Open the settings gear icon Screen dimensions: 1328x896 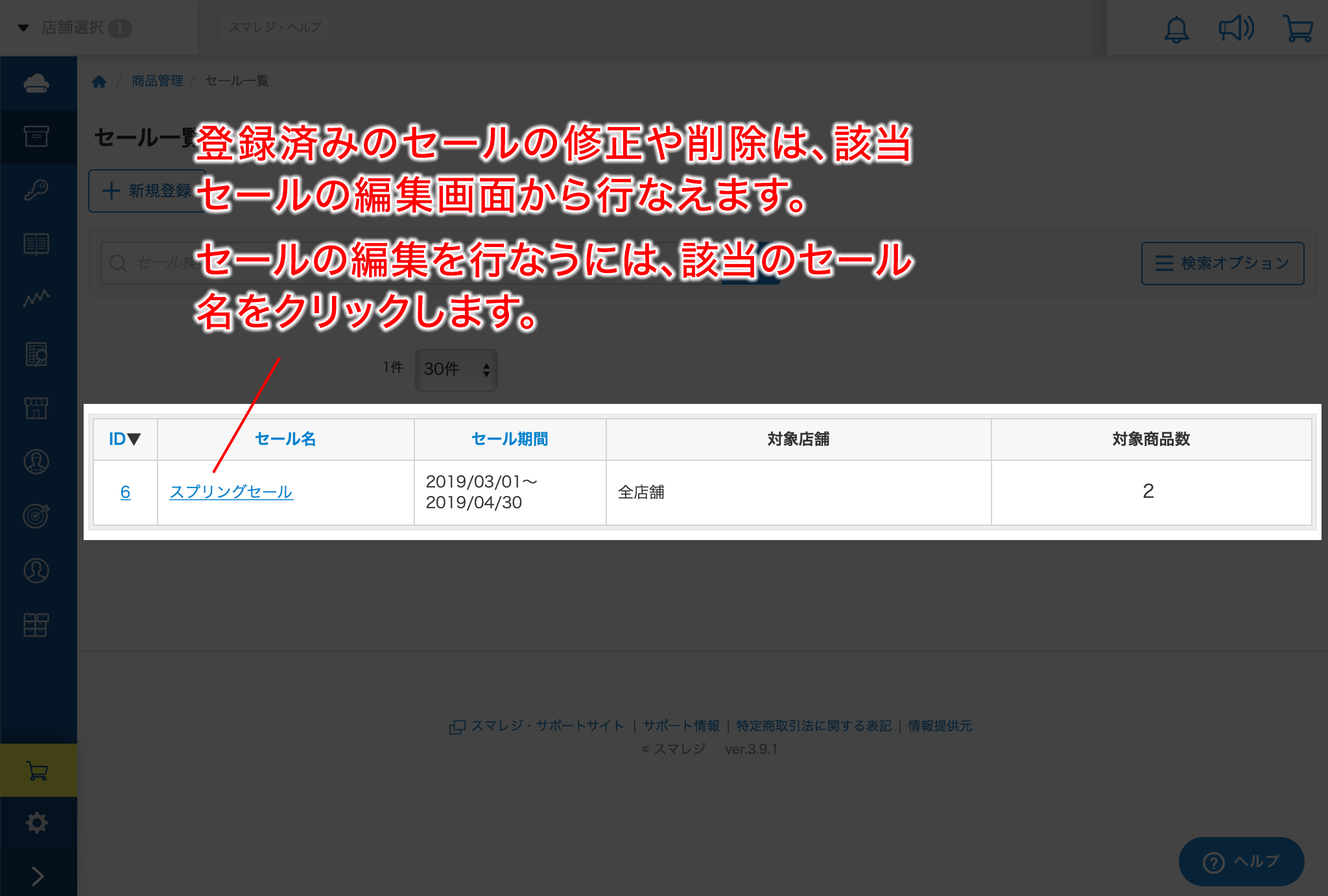pos(37,823)
